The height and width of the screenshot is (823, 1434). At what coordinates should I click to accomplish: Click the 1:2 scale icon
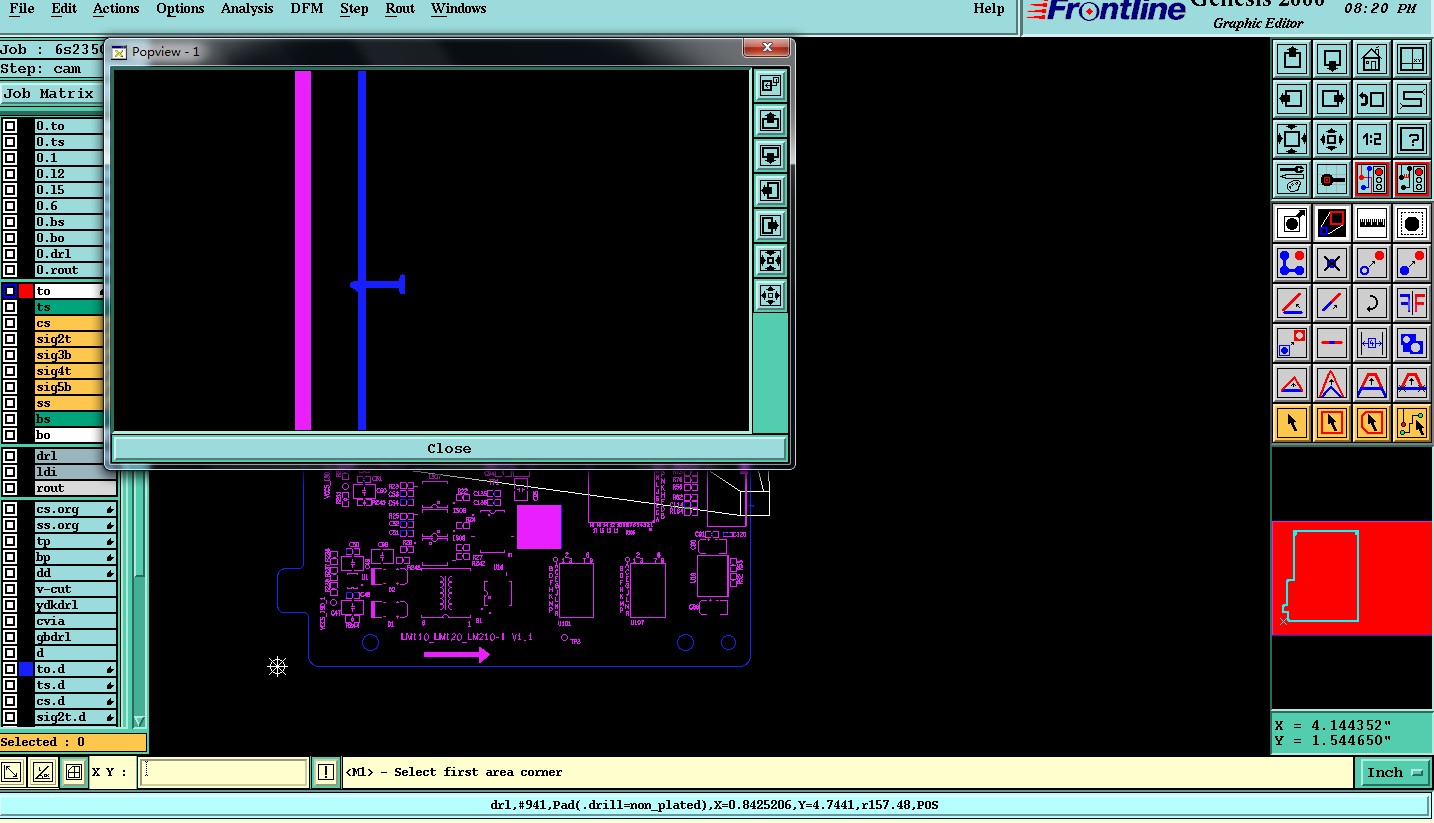coord(1372,139)
